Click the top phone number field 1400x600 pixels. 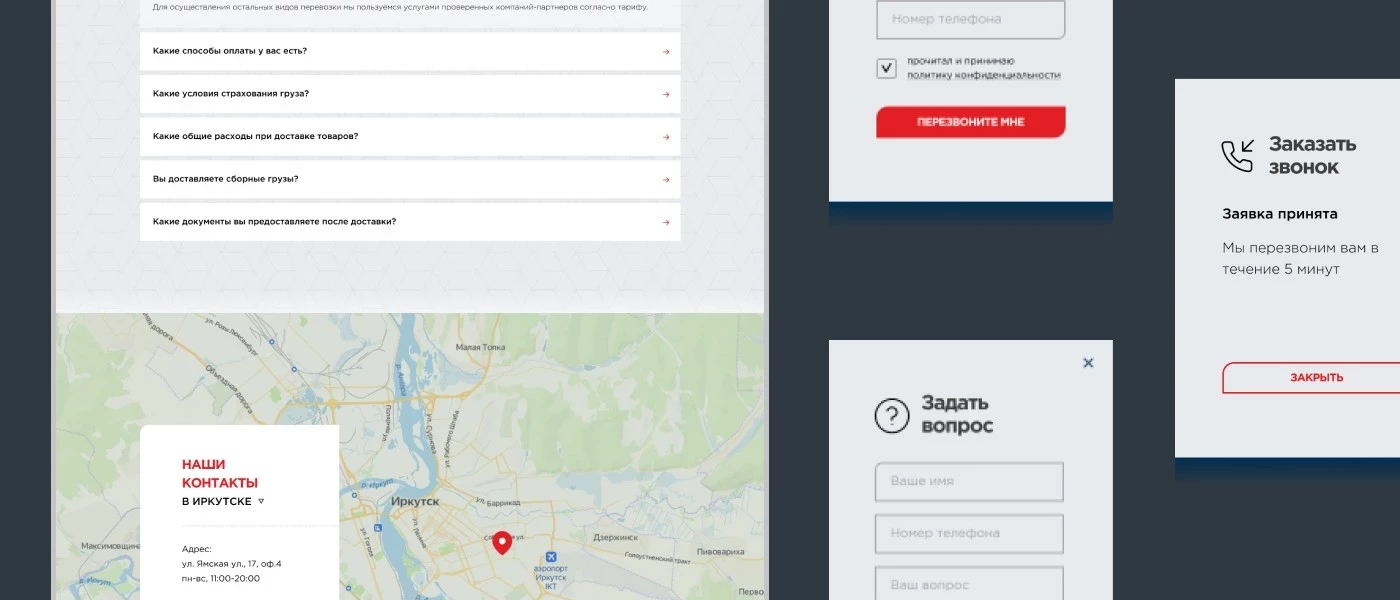[970, 19]
